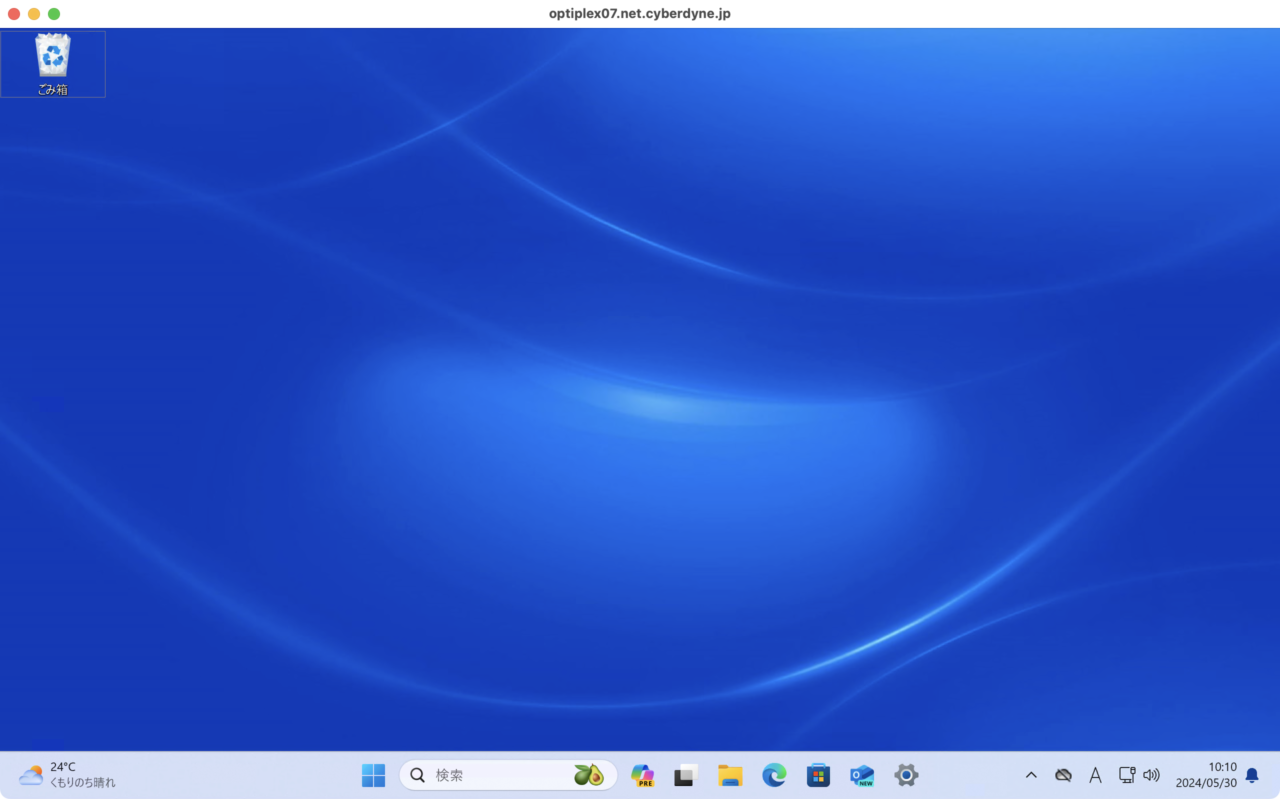Maximize the remote window with green button
The height and width of the screenshot is (799, 1280).
[x=54, y=14]
